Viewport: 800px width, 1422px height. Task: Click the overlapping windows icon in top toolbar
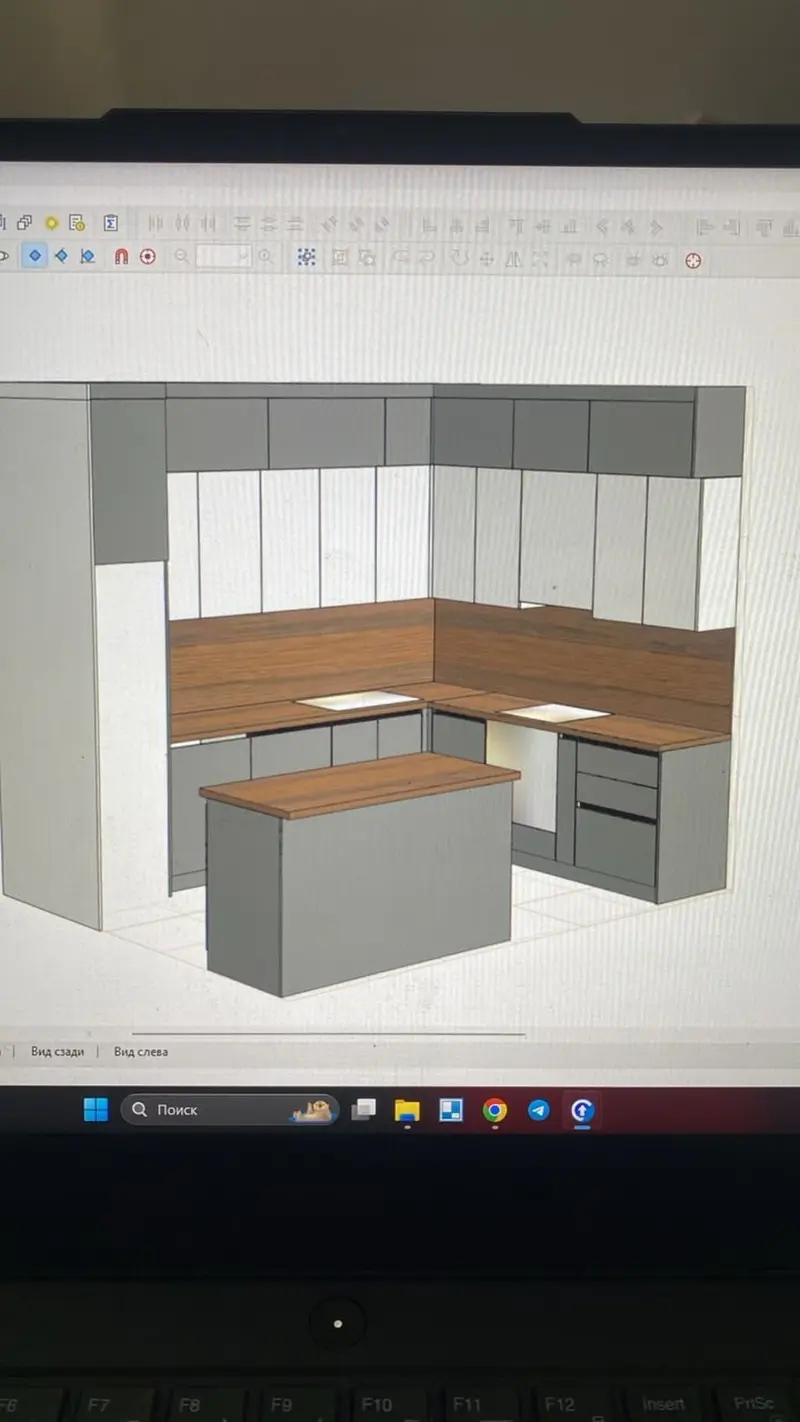point(25,223)
